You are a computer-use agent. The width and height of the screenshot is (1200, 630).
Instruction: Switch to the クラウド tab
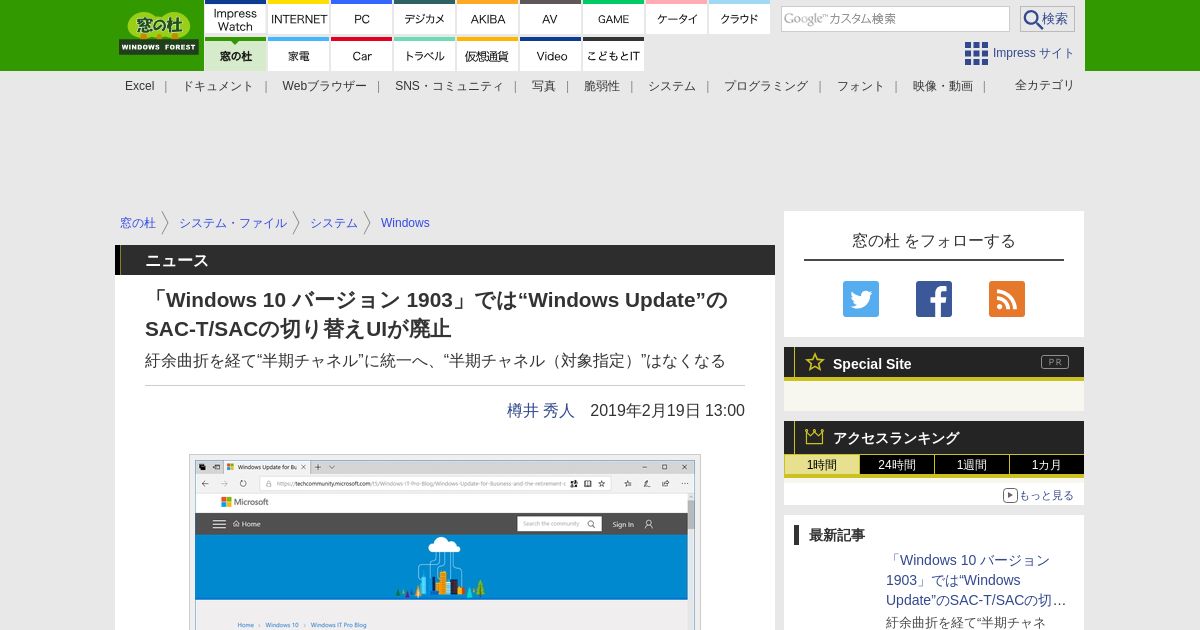(x=740, y=19)
